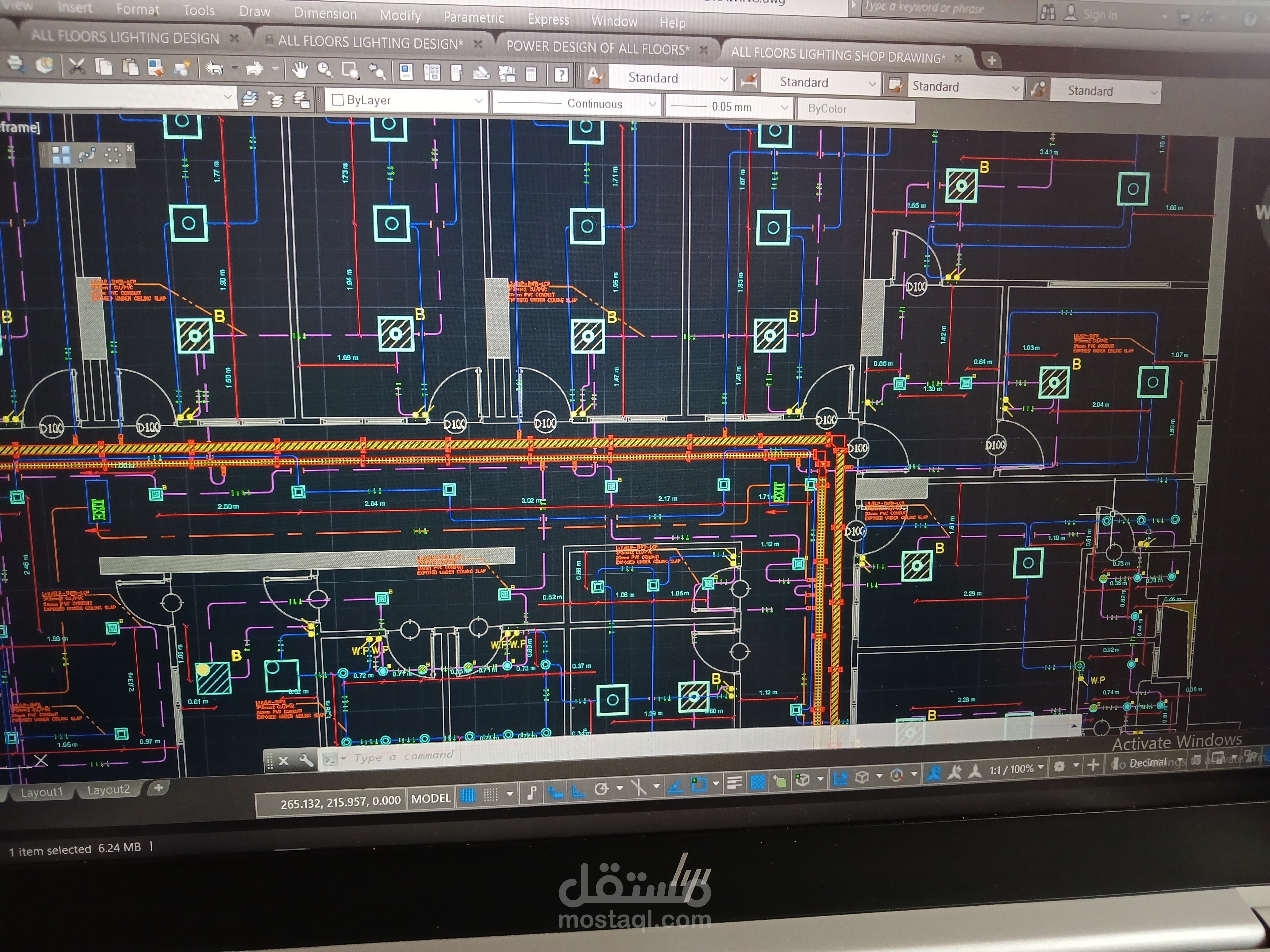Switch to the Layout2 tab

[x=109, y=790]
